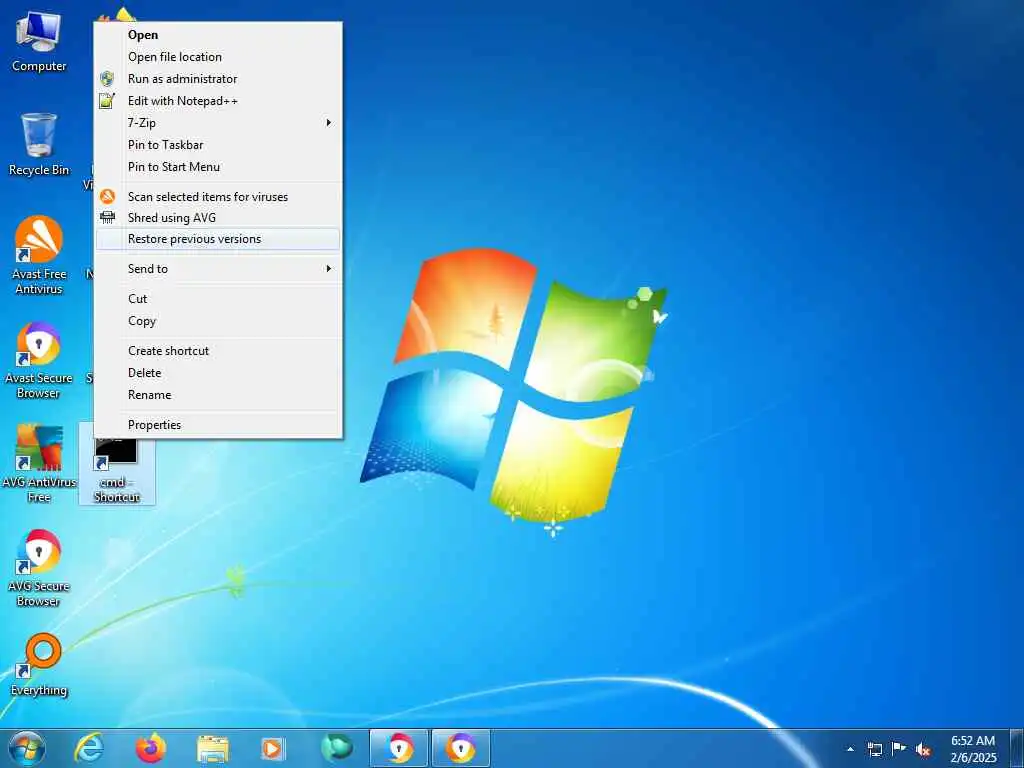Open Windows Media Player from the taskbar
1024x768 pixels.
point(273,748)
